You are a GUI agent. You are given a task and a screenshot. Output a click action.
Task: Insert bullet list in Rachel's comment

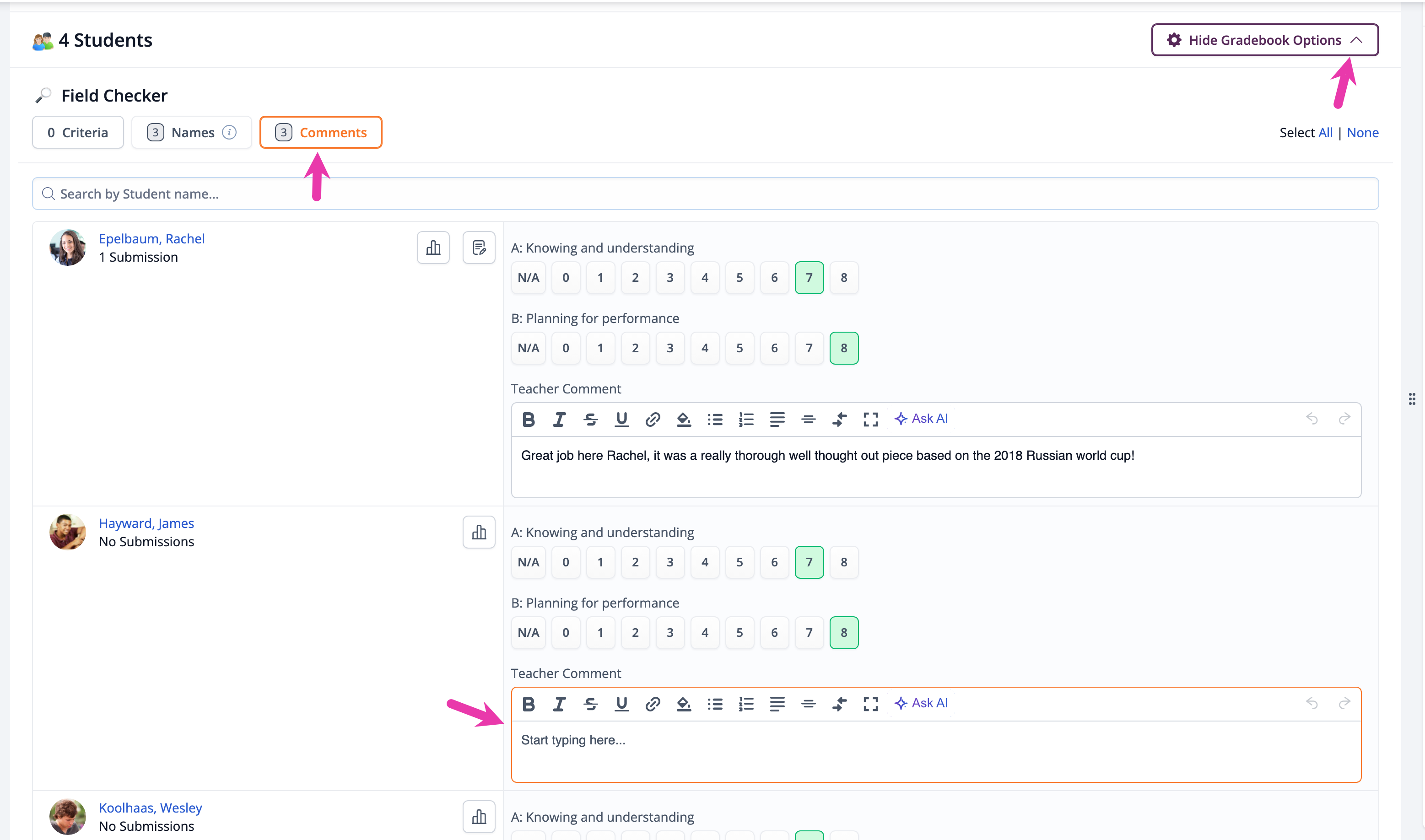715,420
